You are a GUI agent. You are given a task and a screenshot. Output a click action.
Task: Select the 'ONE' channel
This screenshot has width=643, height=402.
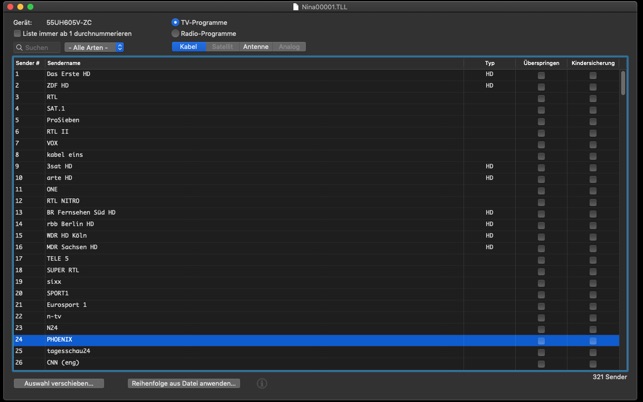(316, 190)
